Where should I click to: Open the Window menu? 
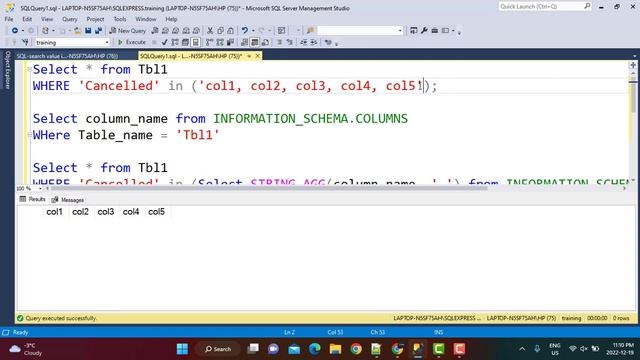click(145, 19)
